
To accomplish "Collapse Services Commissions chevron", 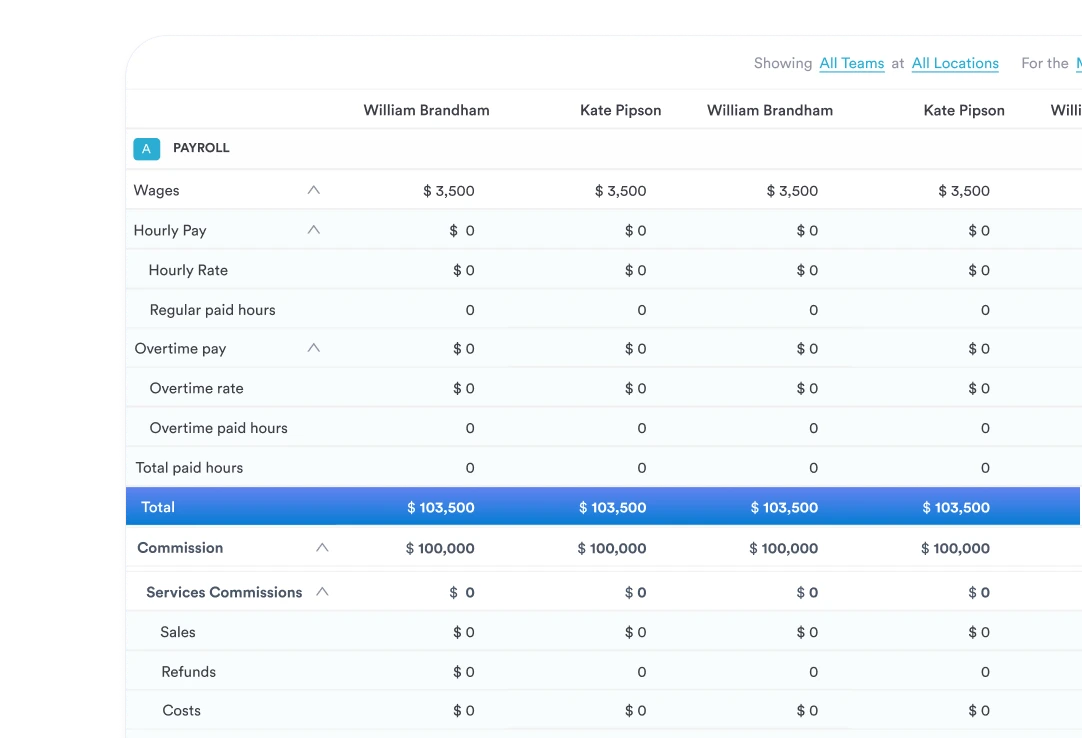I will pos(322,592).
